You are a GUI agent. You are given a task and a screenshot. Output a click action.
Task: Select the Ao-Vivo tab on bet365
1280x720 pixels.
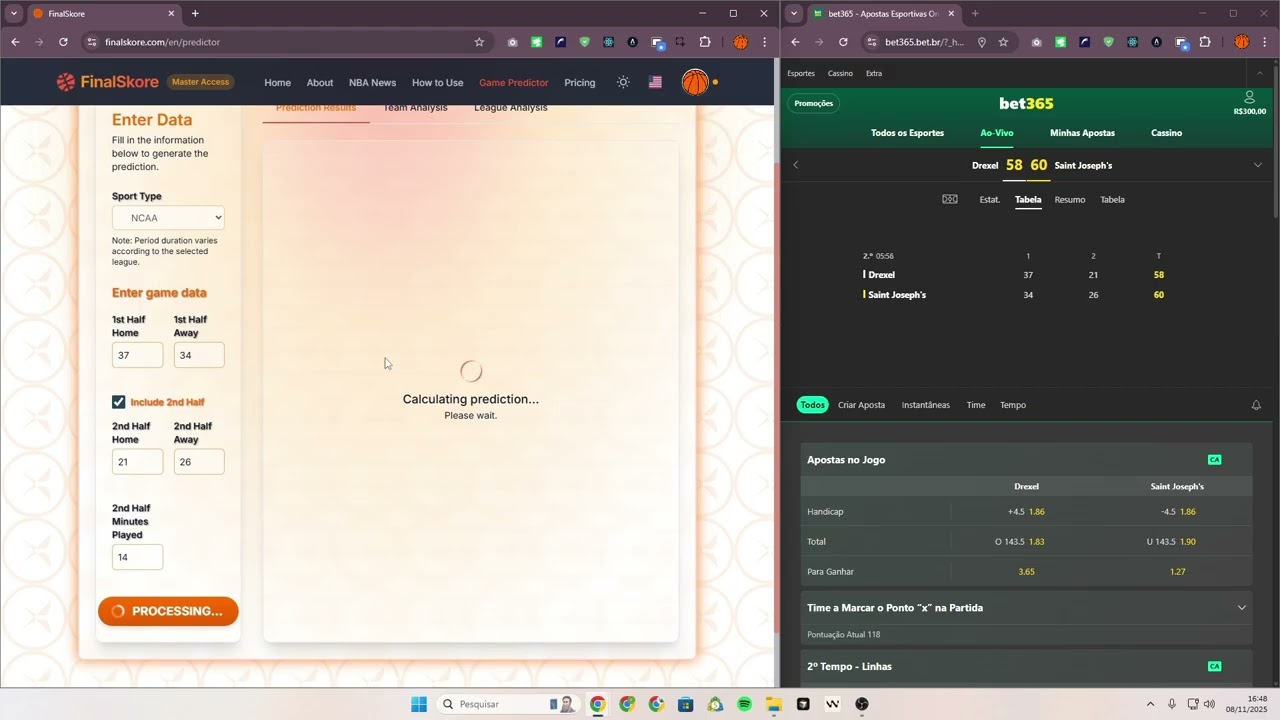pos(997,133)
